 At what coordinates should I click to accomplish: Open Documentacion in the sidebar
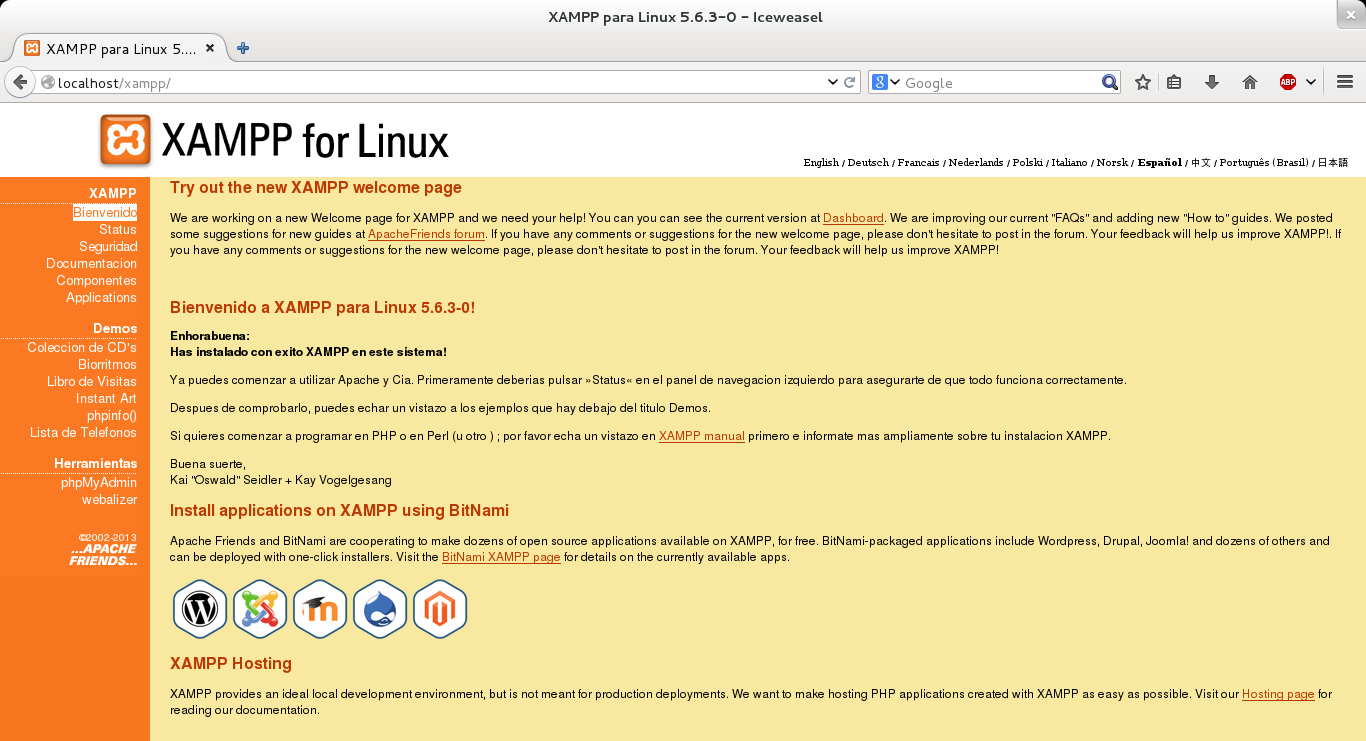point(91,264)
